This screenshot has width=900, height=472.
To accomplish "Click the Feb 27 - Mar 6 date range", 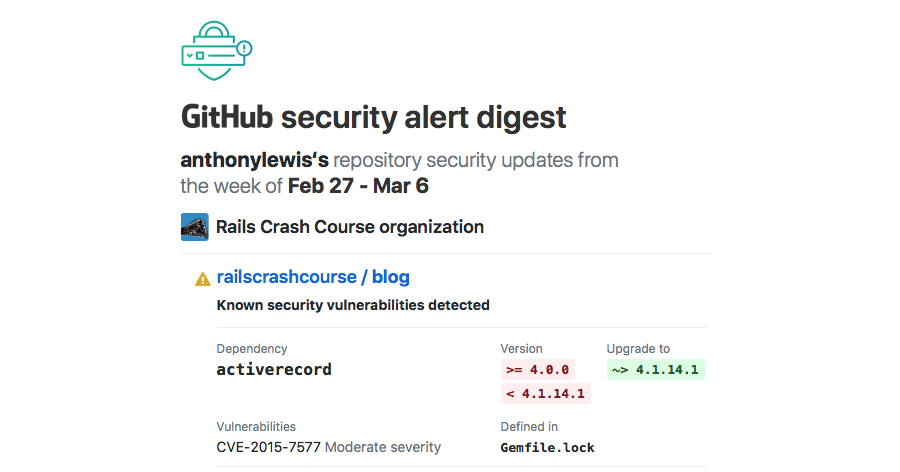I will click(358, 186).
